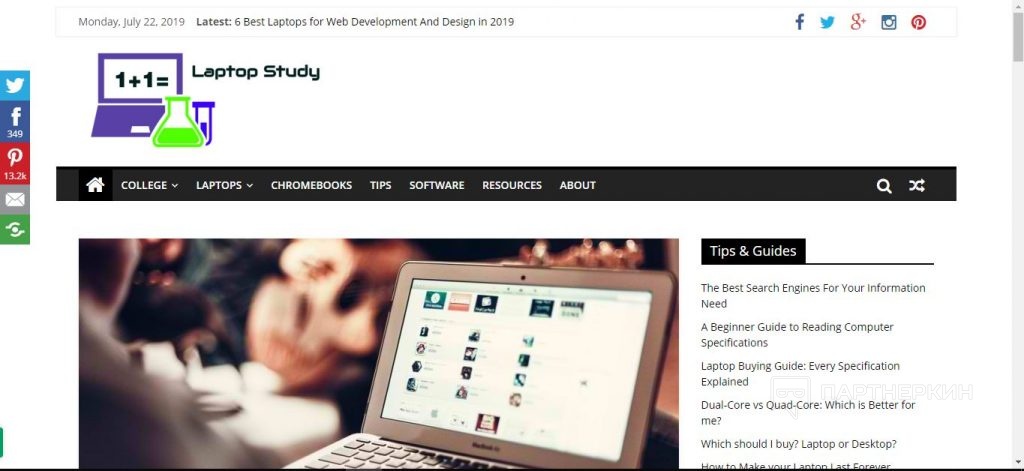Open the Twitter icon in top bar
Image resolution: width=1024 pixels, height=471 pixels.
coord(827,22)
